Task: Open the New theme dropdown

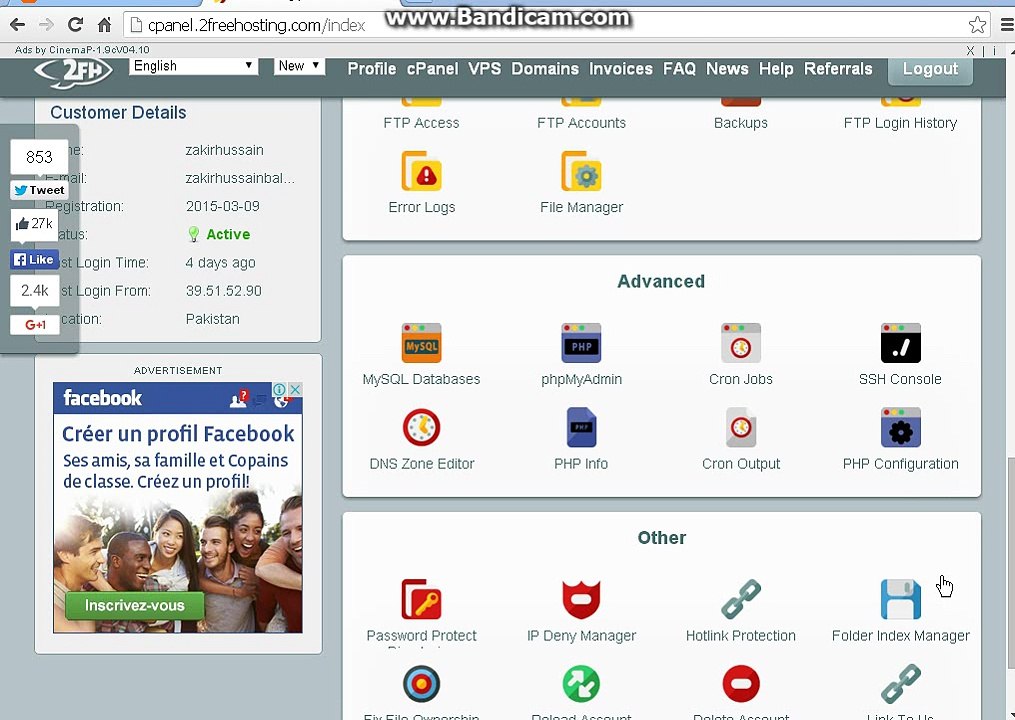Action: pyautogui.click(x=299, y=66)
